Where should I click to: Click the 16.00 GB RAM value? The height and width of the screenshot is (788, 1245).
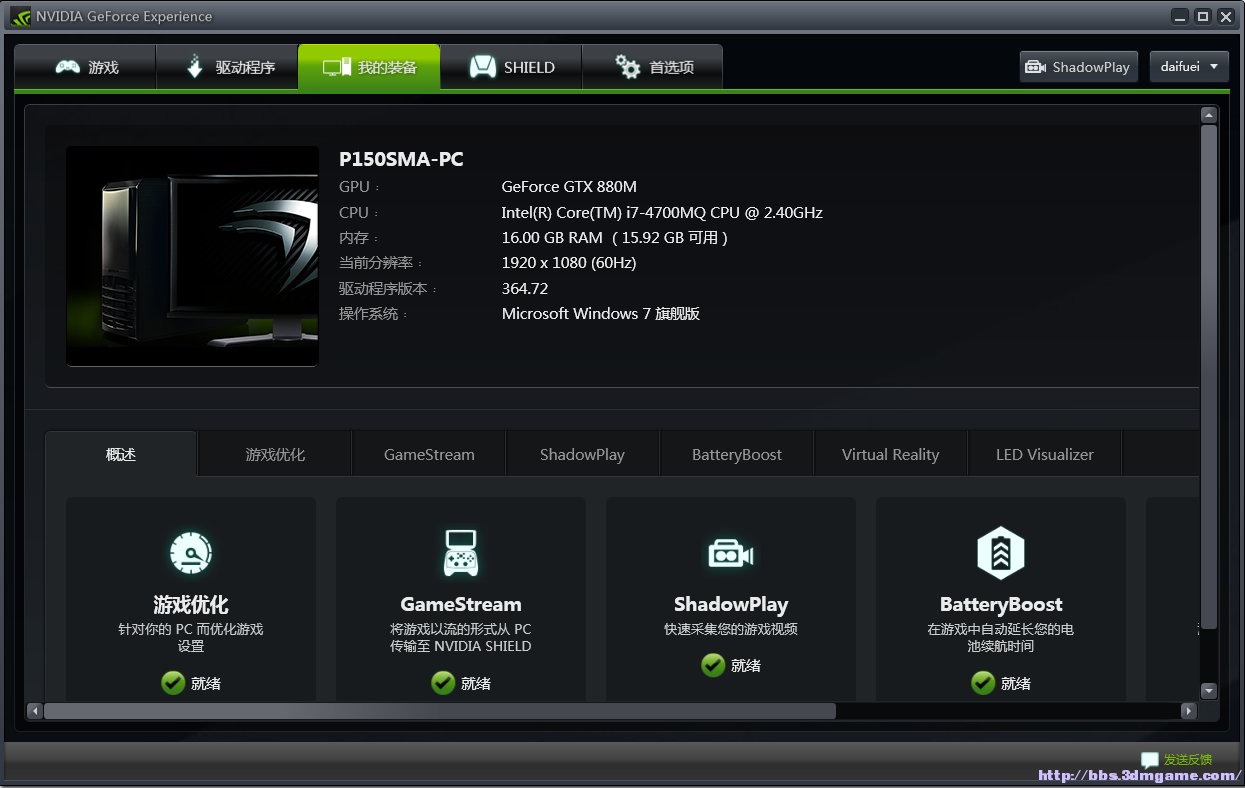[615, 238]
